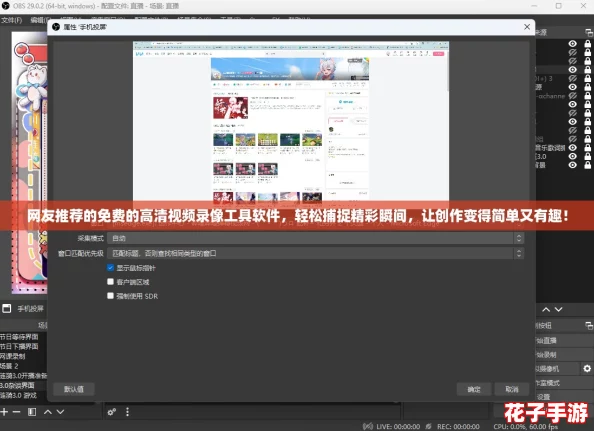The width and height of the screenshot is (594, 431).
Task: Click the arrow stepper of 采集模式 combo
Action: pyautogui.click(x=519, y=238)
